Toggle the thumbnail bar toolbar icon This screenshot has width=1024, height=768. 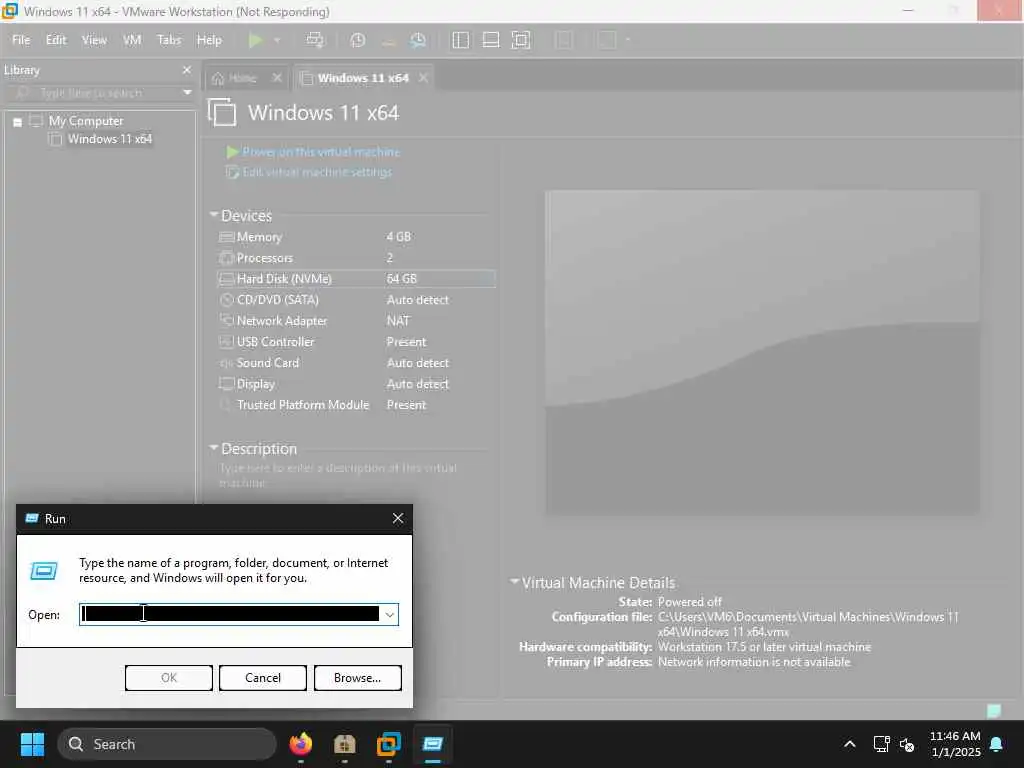[490, 40]
